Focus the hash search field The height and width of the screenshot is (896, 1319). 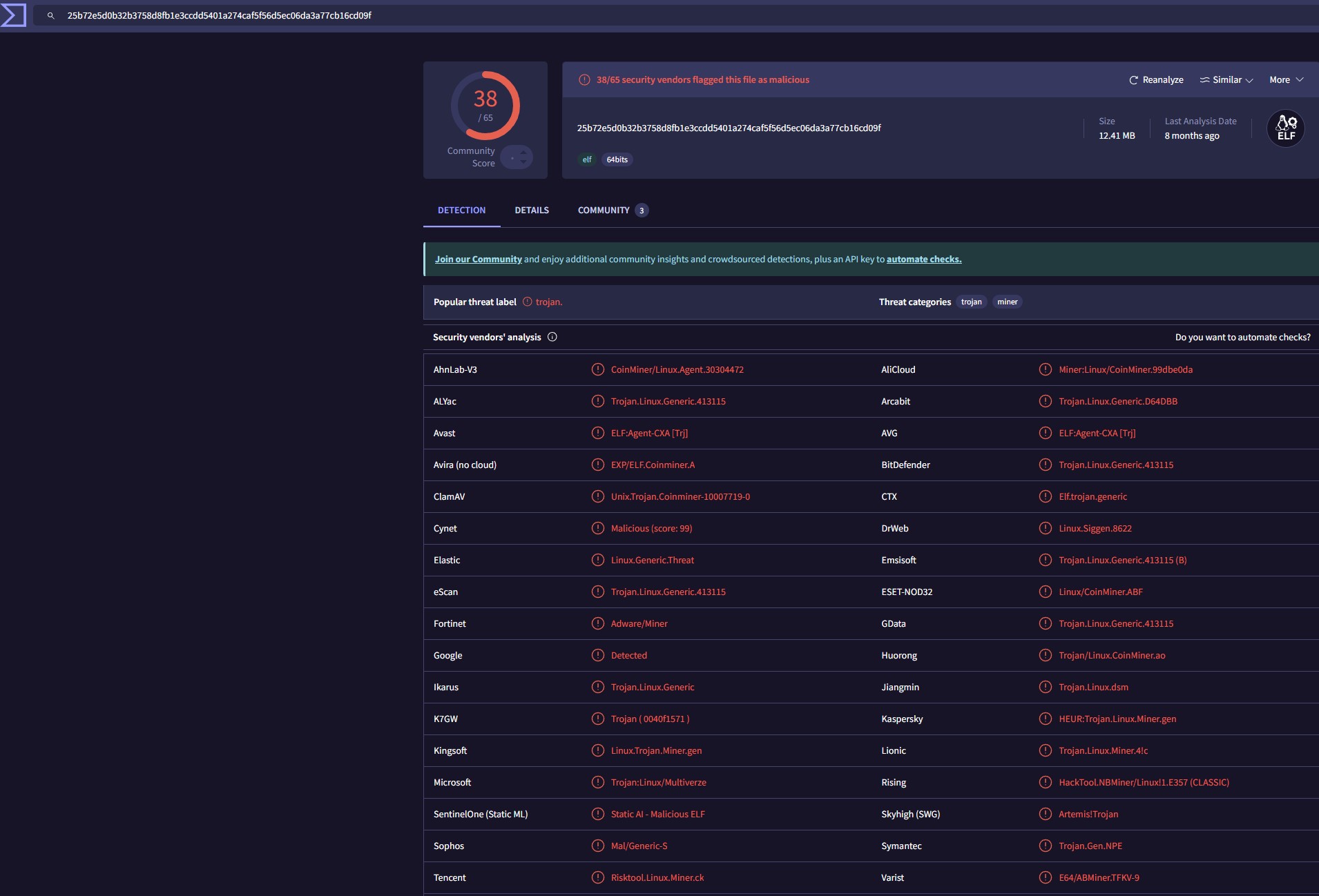[x=677, y=15]
